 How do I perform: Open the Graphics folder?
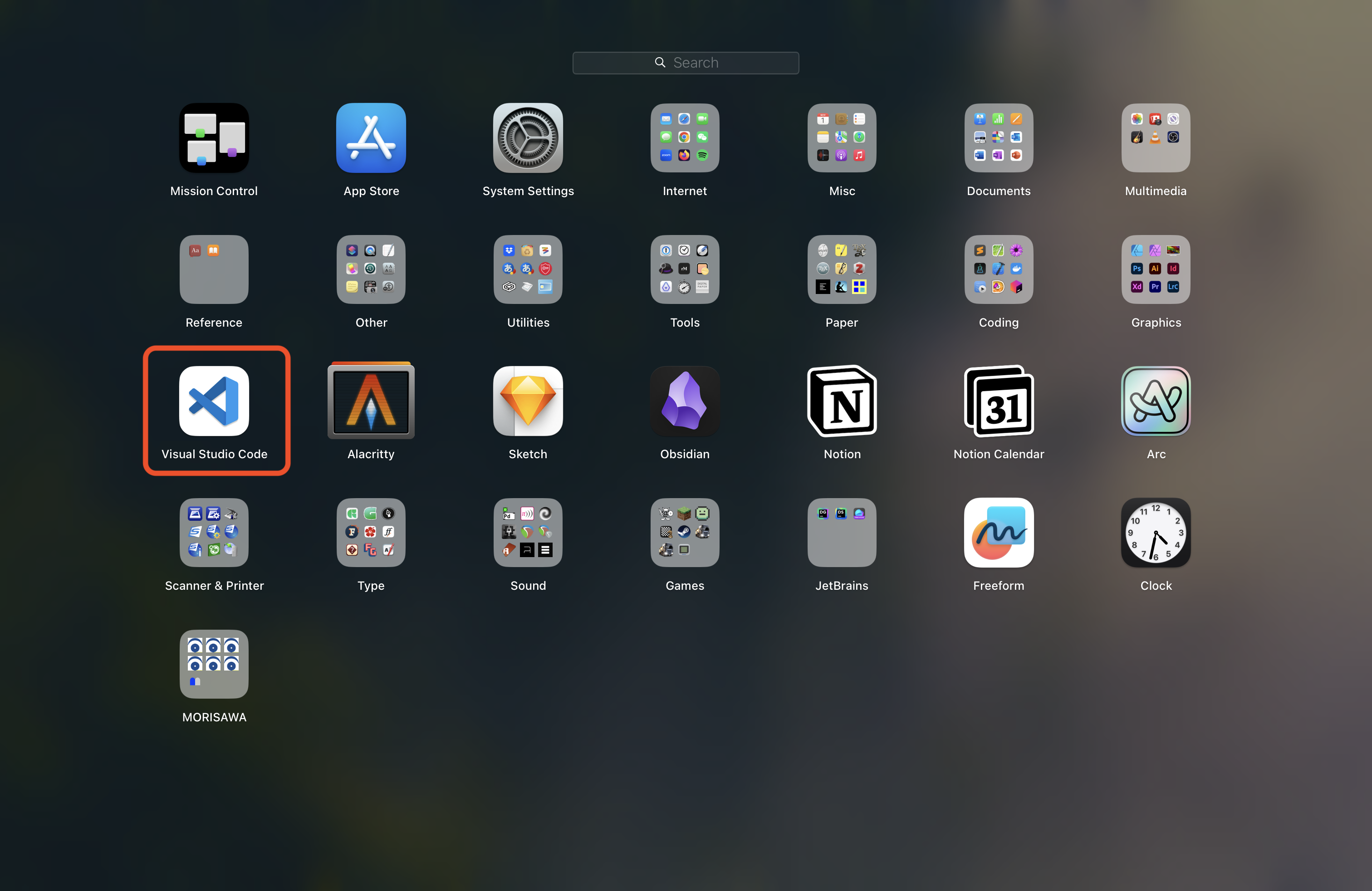pyautogui.click(x=1156, y=269)
